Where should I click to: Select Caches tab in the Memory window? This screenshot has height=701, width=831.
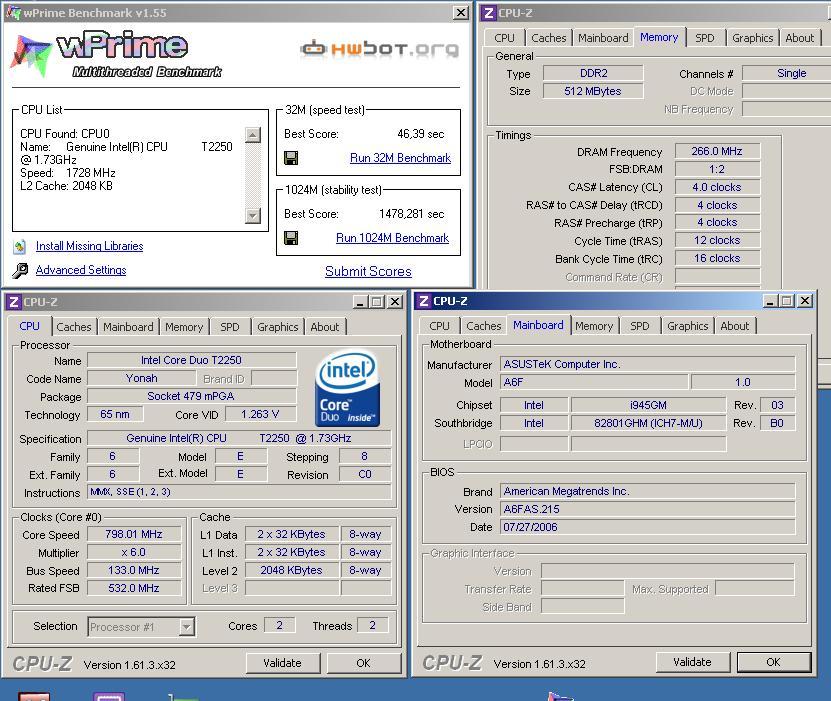point(549,38)
